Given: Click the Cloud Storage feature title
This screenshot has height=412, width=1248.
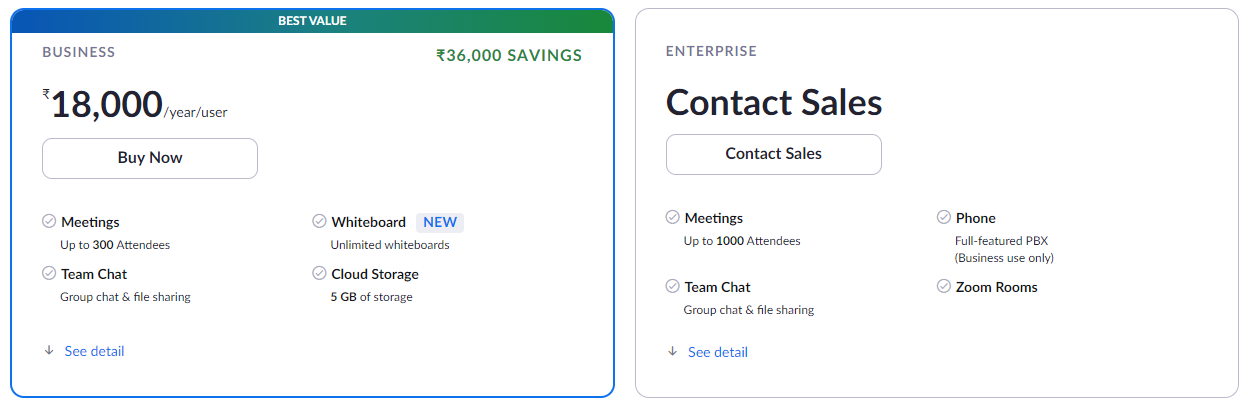Looking at the screenshot, I should [374, 274].
